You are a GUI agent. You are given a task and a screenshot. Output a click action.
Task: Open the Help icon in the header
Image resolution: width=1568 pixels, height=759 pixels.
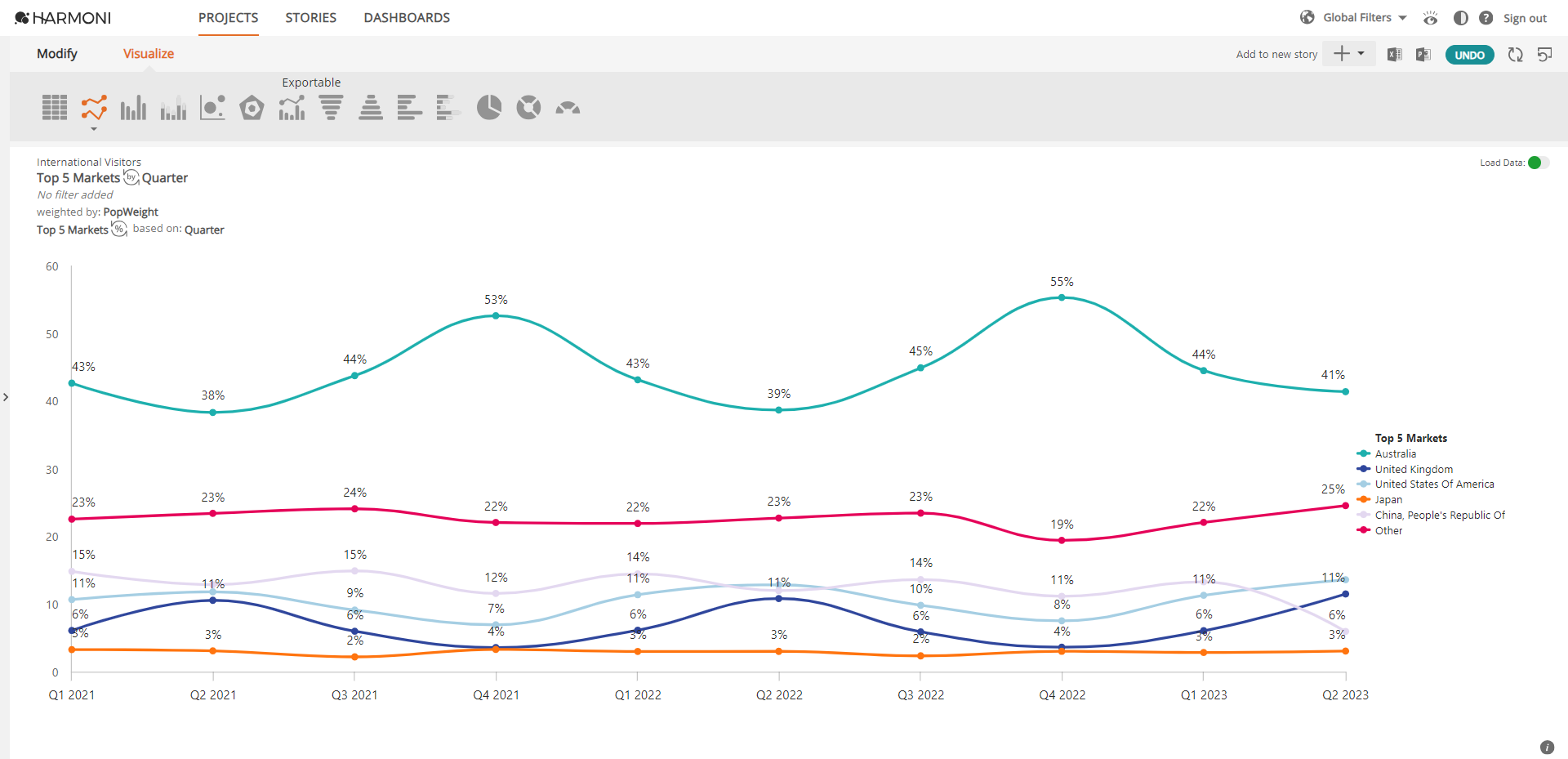[1486, 17]
